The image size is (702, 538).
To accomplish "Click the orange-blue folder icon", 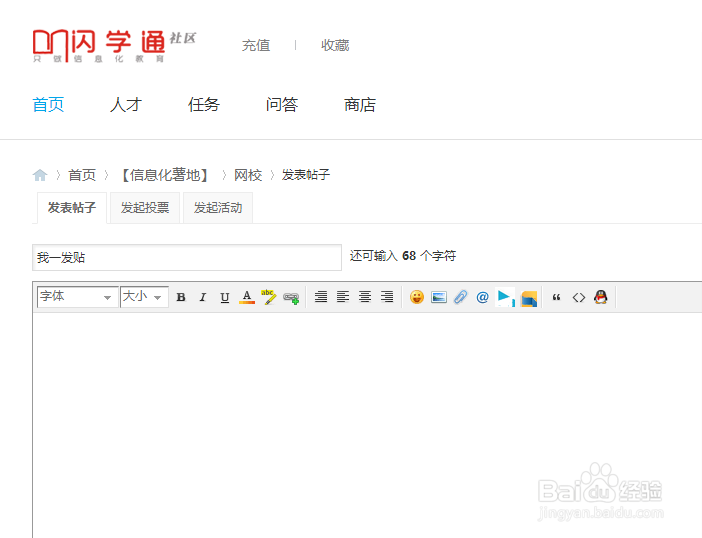I will [529, 299].
